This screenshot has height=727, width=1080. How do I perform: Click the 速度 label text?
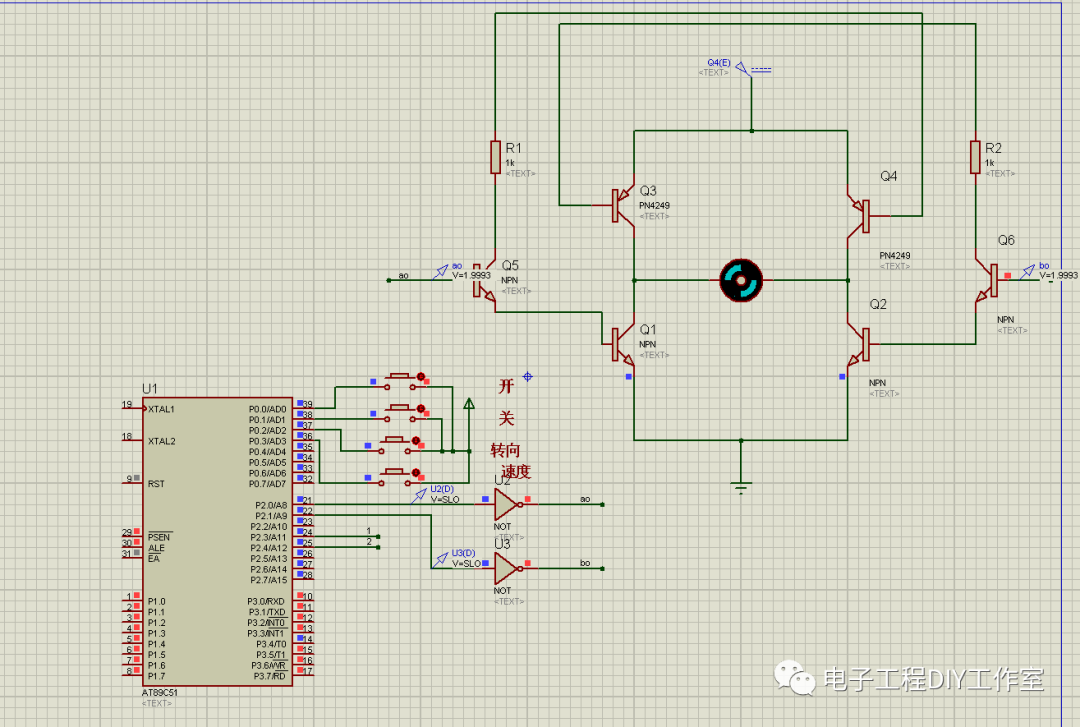click(516, 471)
